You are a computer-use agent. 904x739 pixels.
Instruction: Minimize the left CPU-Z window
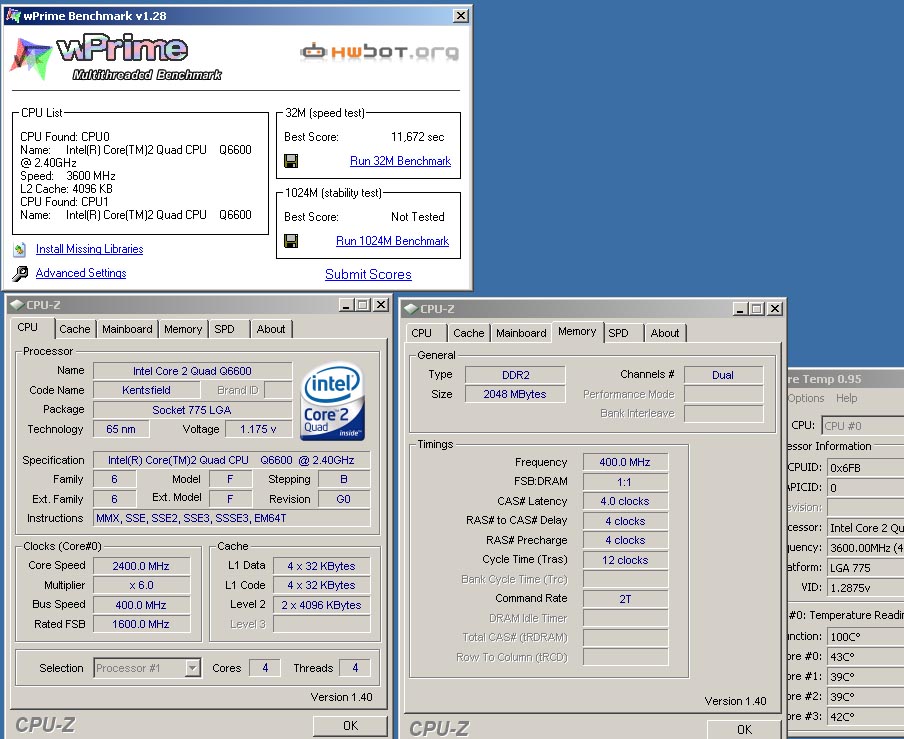click(x=346, y=305)
